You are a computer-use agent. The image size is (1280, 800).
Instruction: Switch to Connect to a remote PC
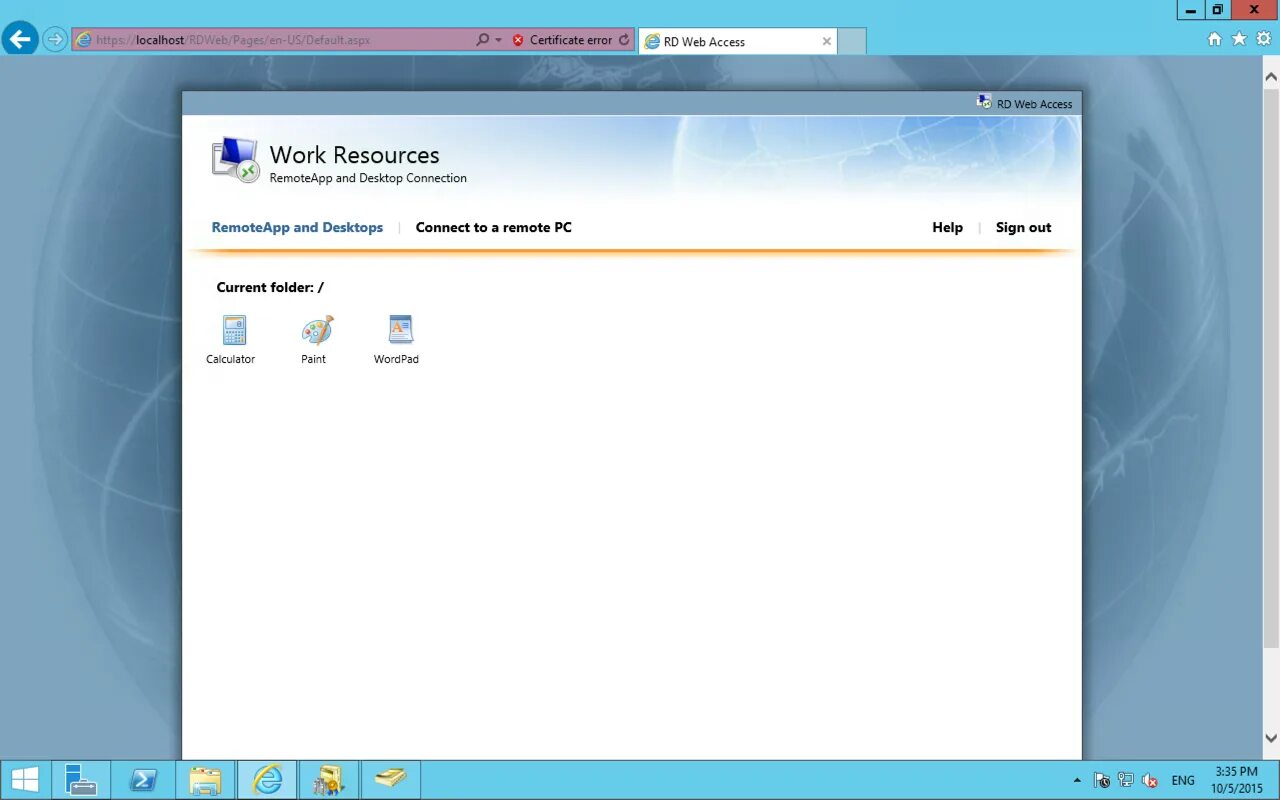point(494,227)
